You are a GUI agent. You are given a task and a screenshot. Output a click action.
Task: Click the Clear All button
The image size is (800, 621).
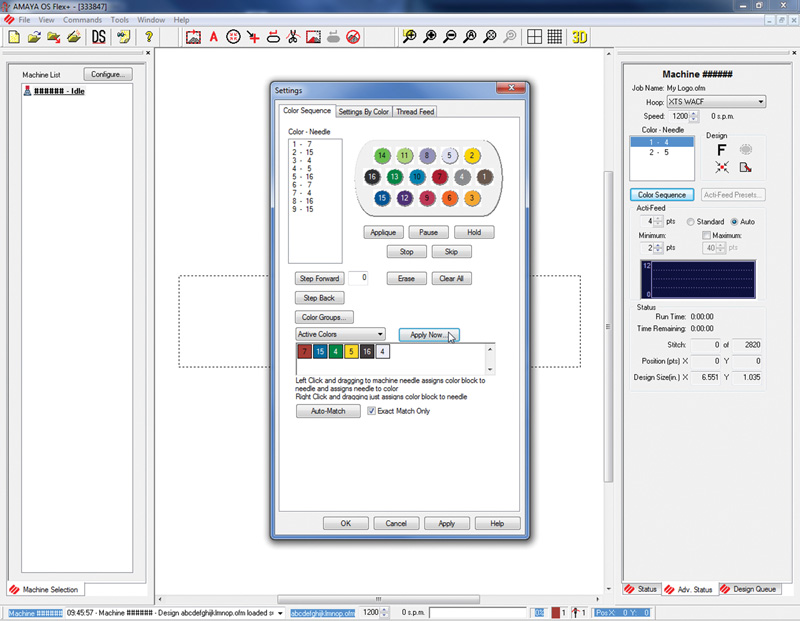452,279
